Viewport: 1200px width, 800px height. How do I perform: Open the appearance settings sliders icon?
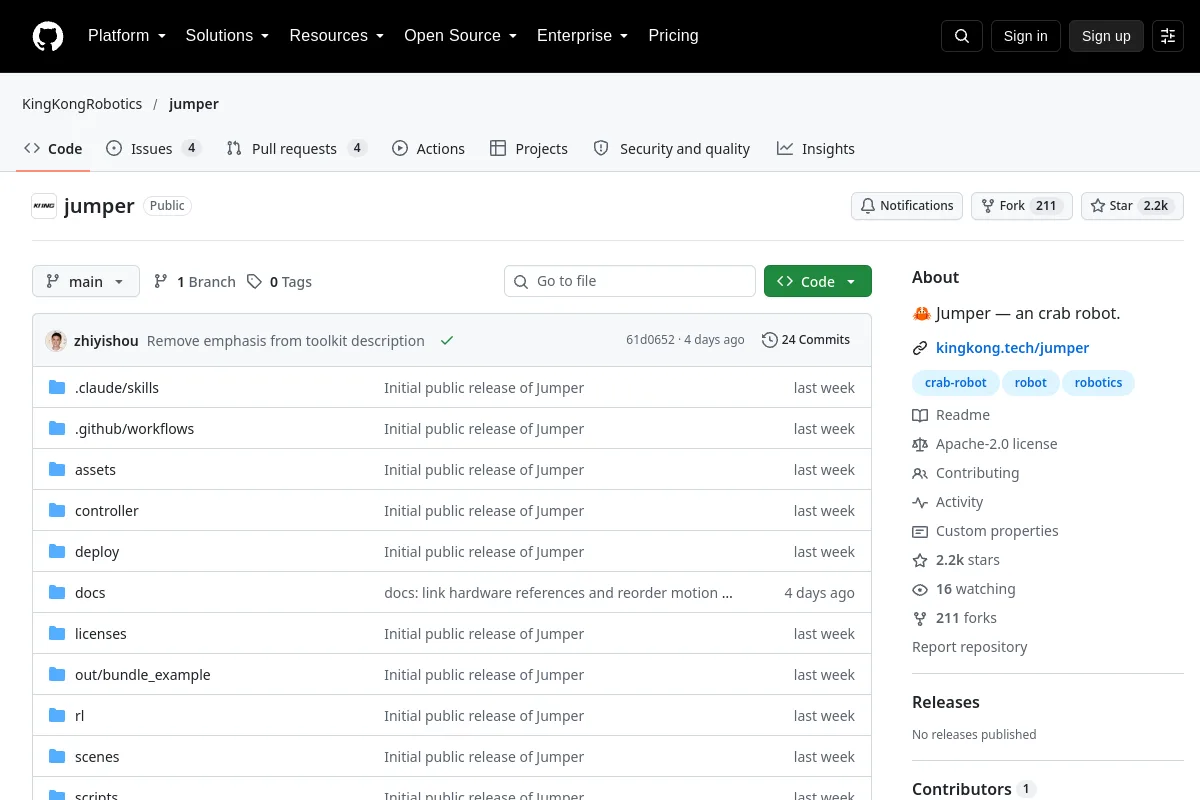(x=1168, y=36)
